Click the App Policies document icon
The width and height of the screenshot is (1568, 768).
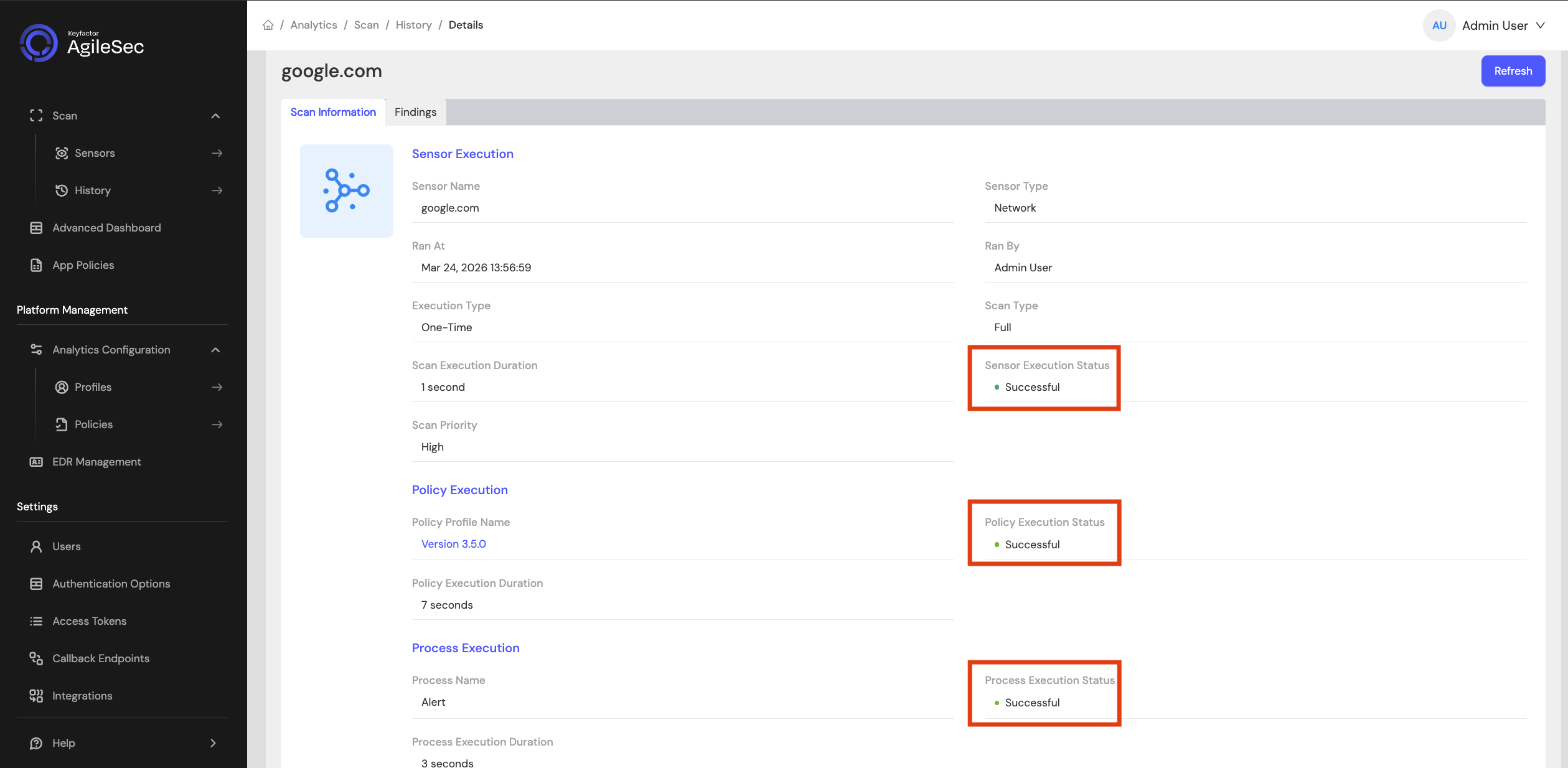(x=36, y=265)
